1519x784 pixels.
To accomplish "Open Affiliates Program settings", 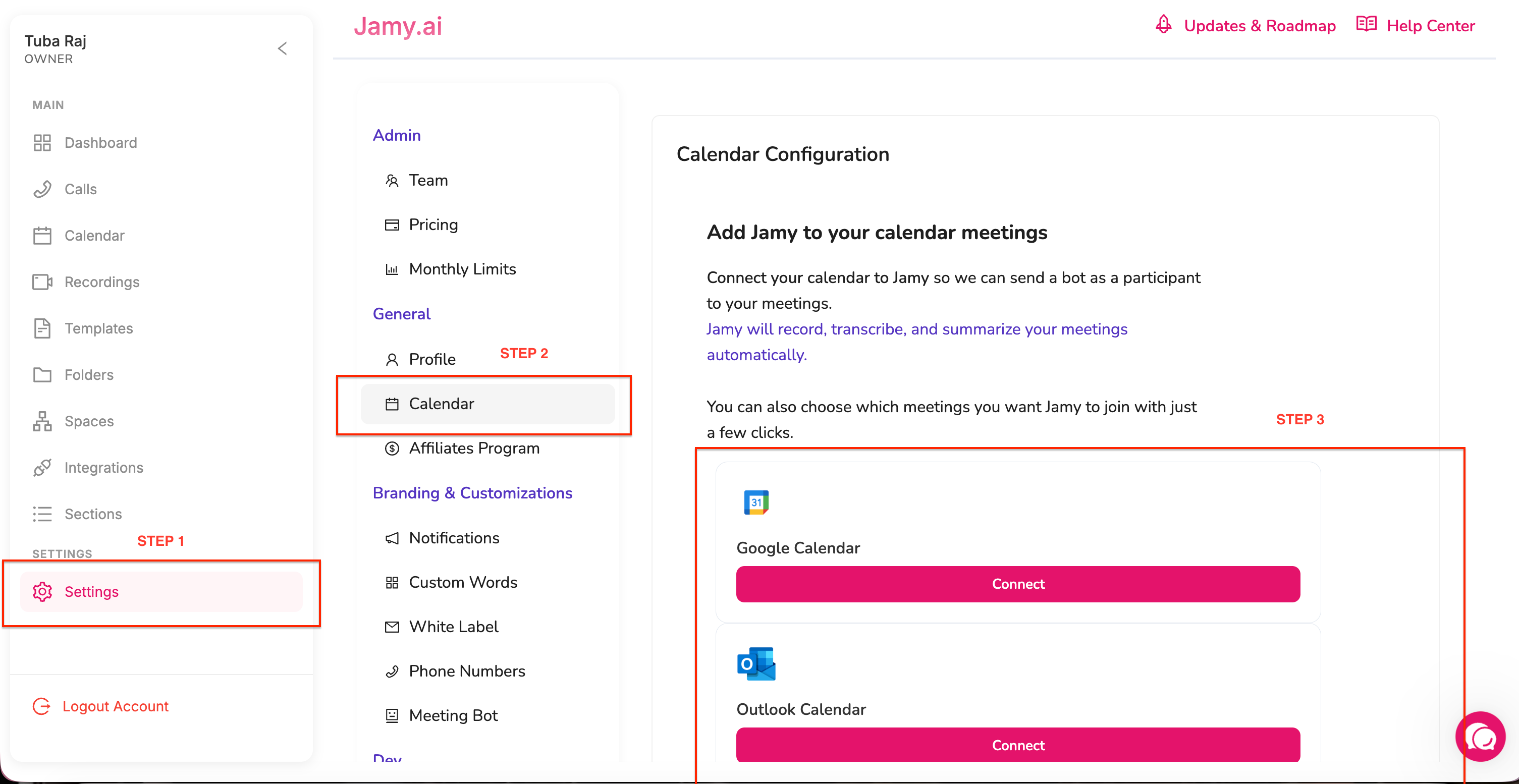I will (474, 449).
